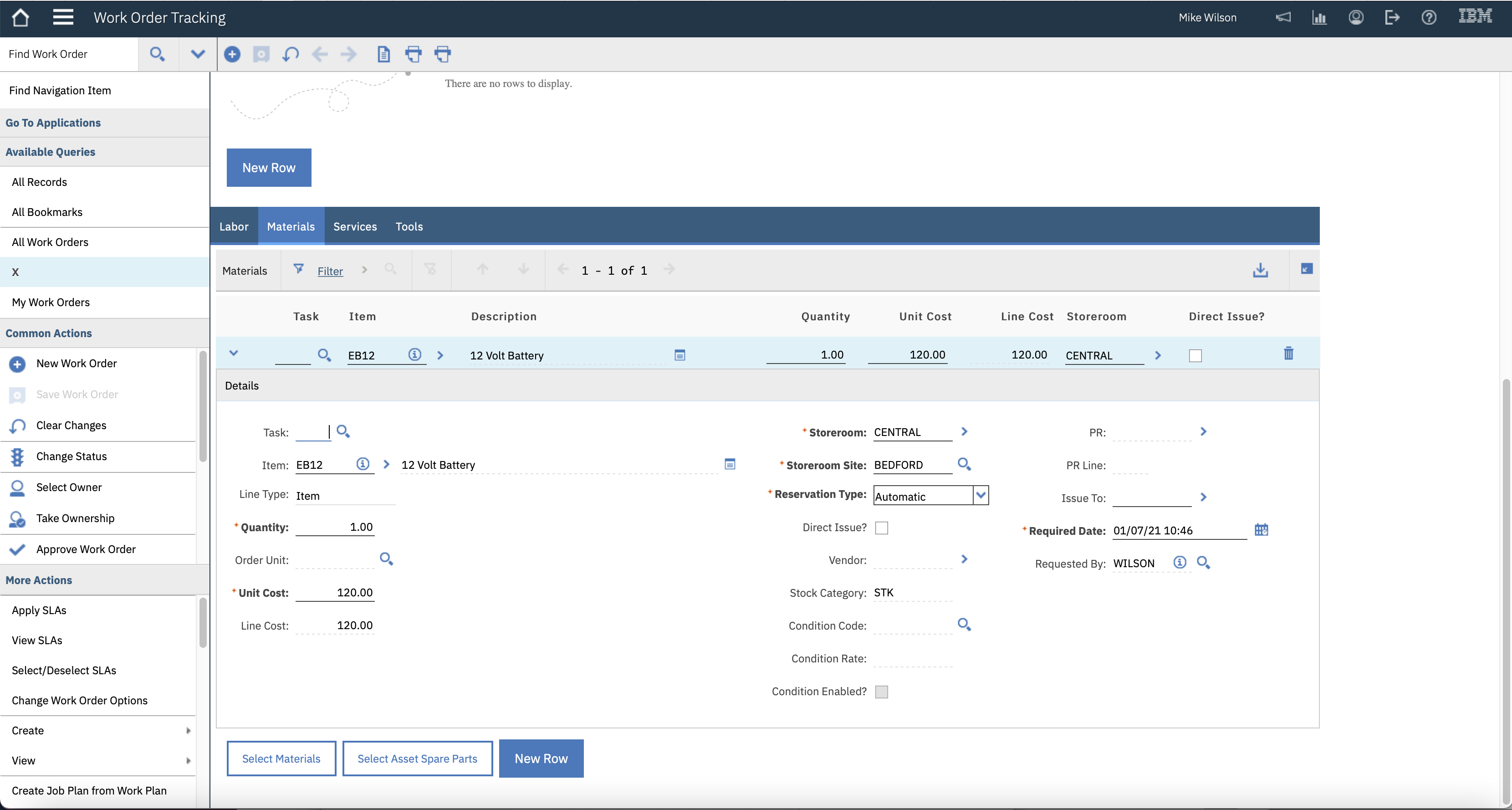Image resolution: width=1512 pixels, height=810 pixels.
Task: Check the Direct Issue? box in Details
Action: pyautogui.click(x=881, y=528)
